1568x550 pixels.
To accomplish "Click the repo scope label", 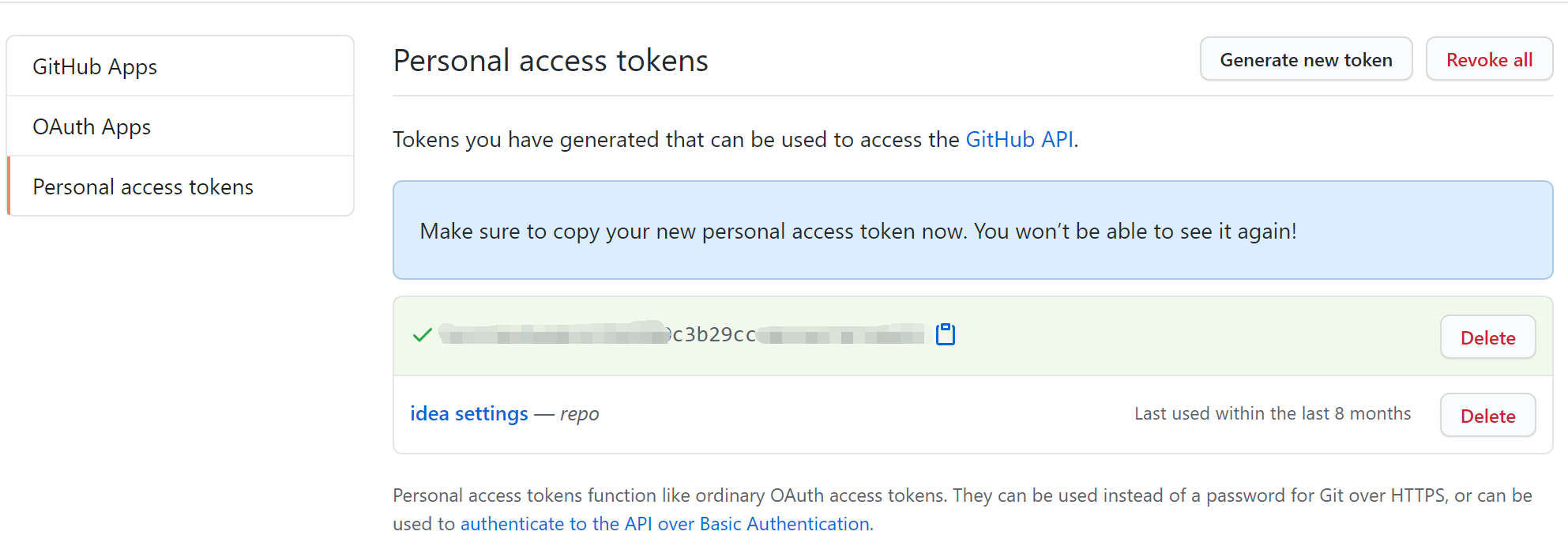I will click(580, 414).
